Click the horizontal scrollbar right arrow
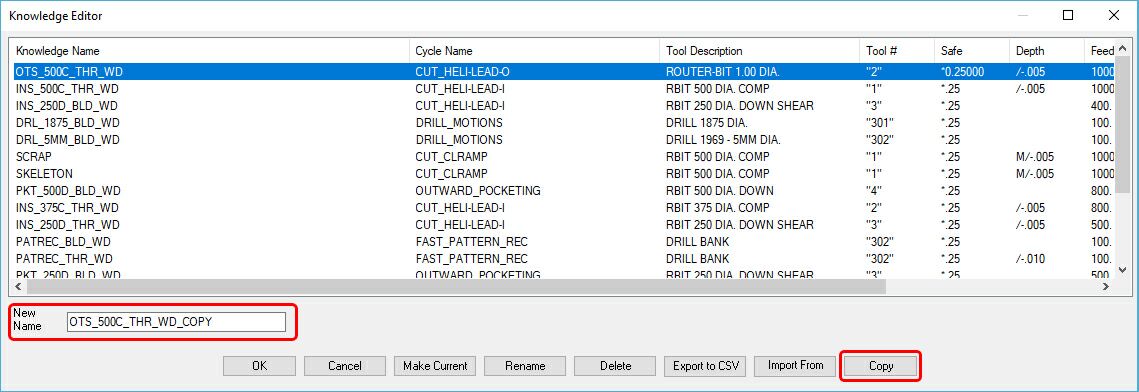Image resolution: width=1139 pixels, height=392 pixels. click(1106, 287)
